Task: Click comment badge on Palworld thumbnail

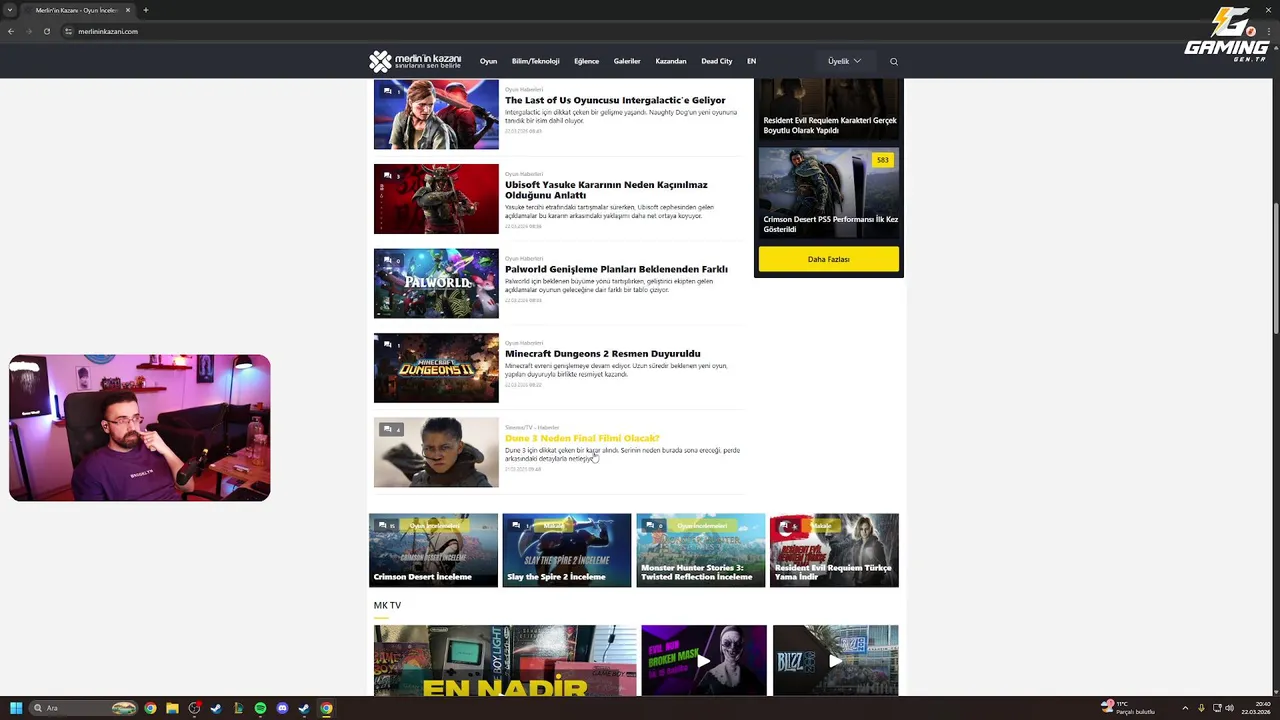Action: (392, 260)
